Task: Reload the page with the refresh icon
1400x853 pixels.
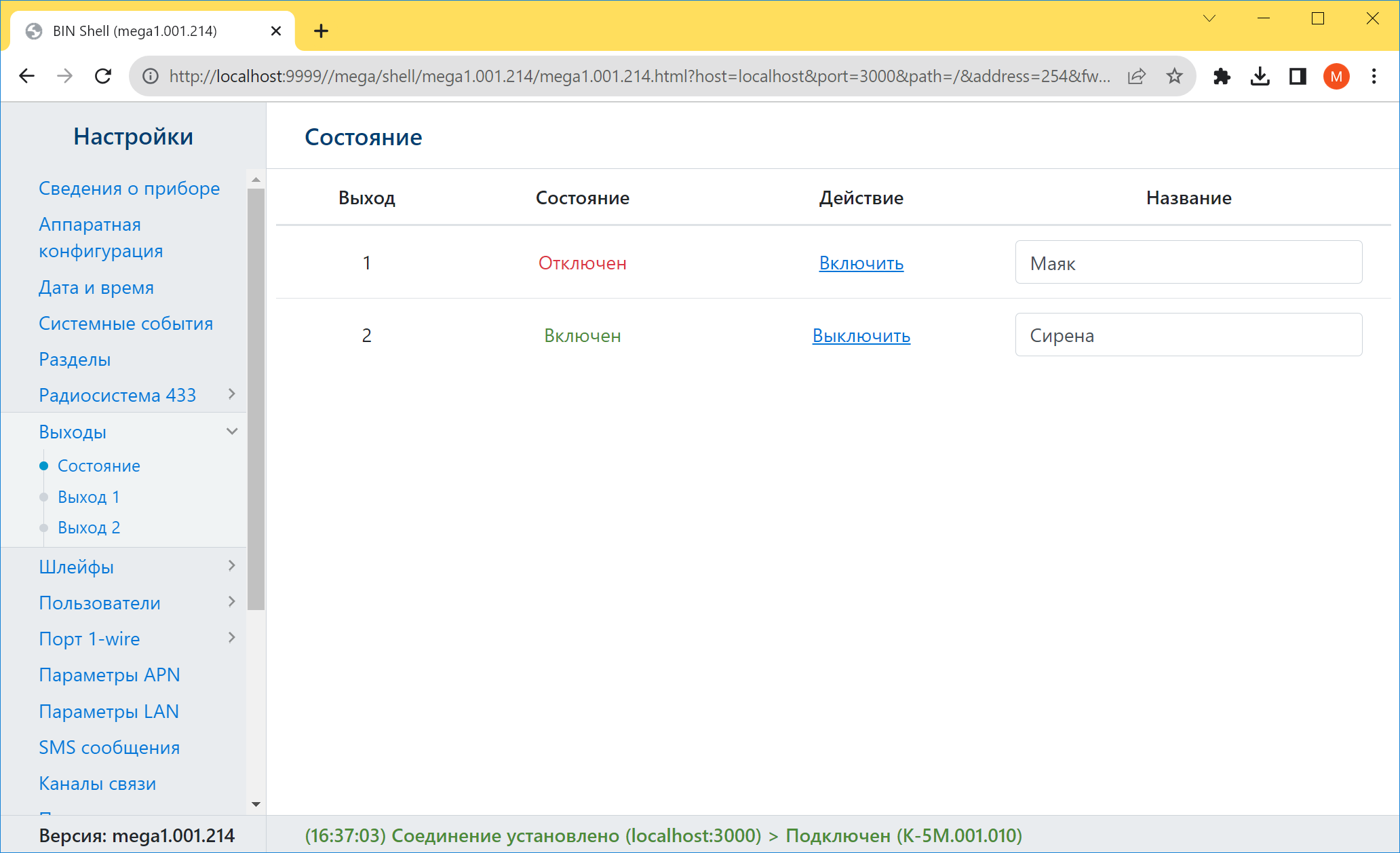Action: point(103,76)
